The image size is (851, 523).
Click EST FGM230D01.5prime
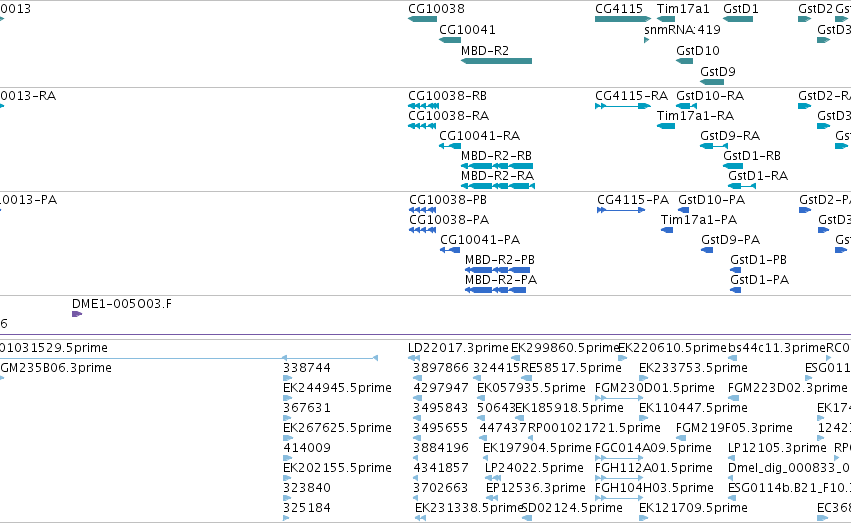655,388
